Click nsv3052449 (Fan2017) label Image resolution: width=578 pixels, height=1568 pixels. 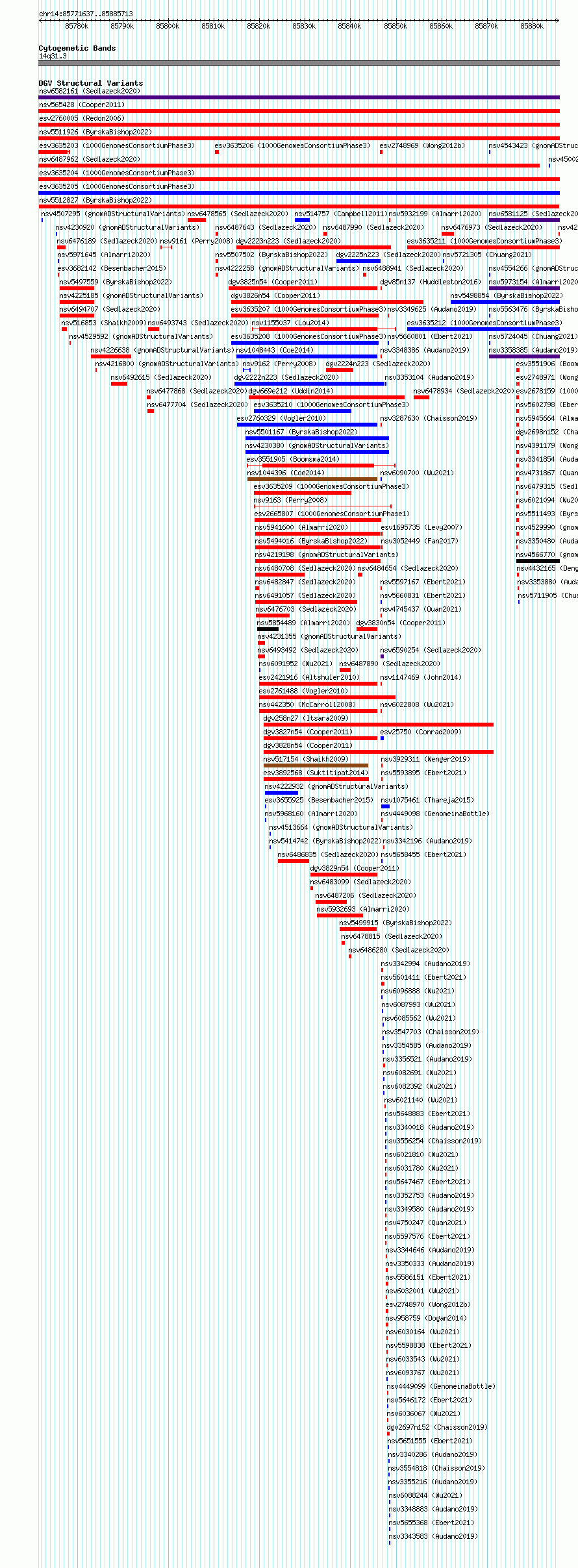point(420,541)
